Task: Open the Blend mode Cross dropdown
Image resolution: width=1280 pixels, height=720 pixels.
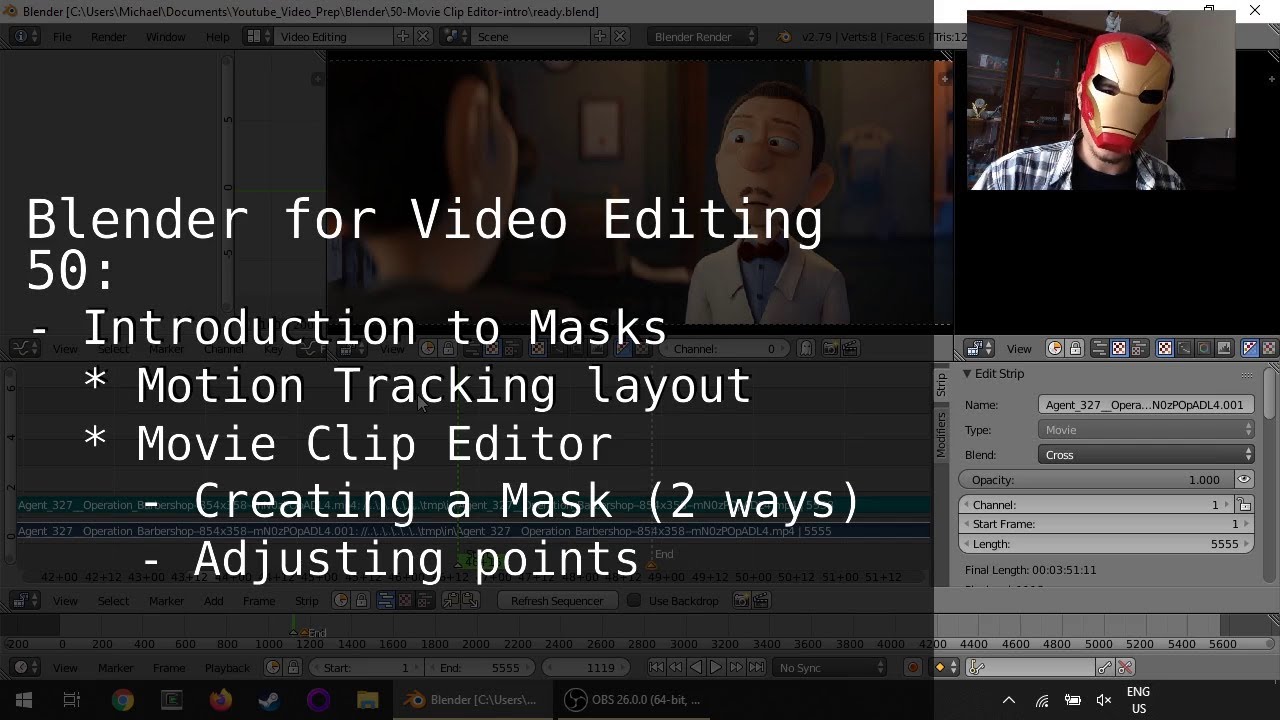Action: (x=1146, y=455)
